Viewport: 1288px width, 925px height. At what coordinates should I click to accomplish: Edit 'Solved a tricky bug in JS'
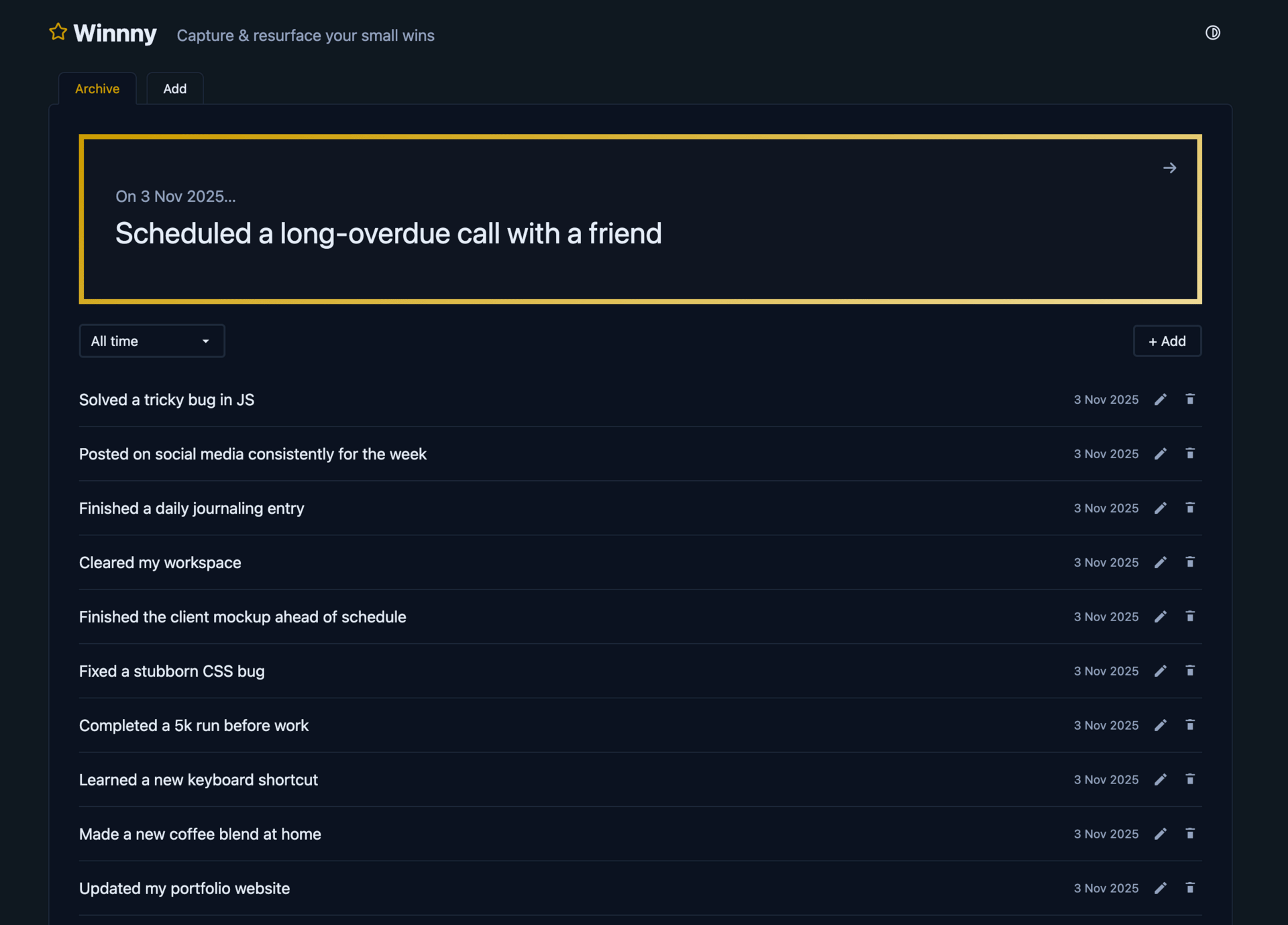click(x=1161, y=400)
